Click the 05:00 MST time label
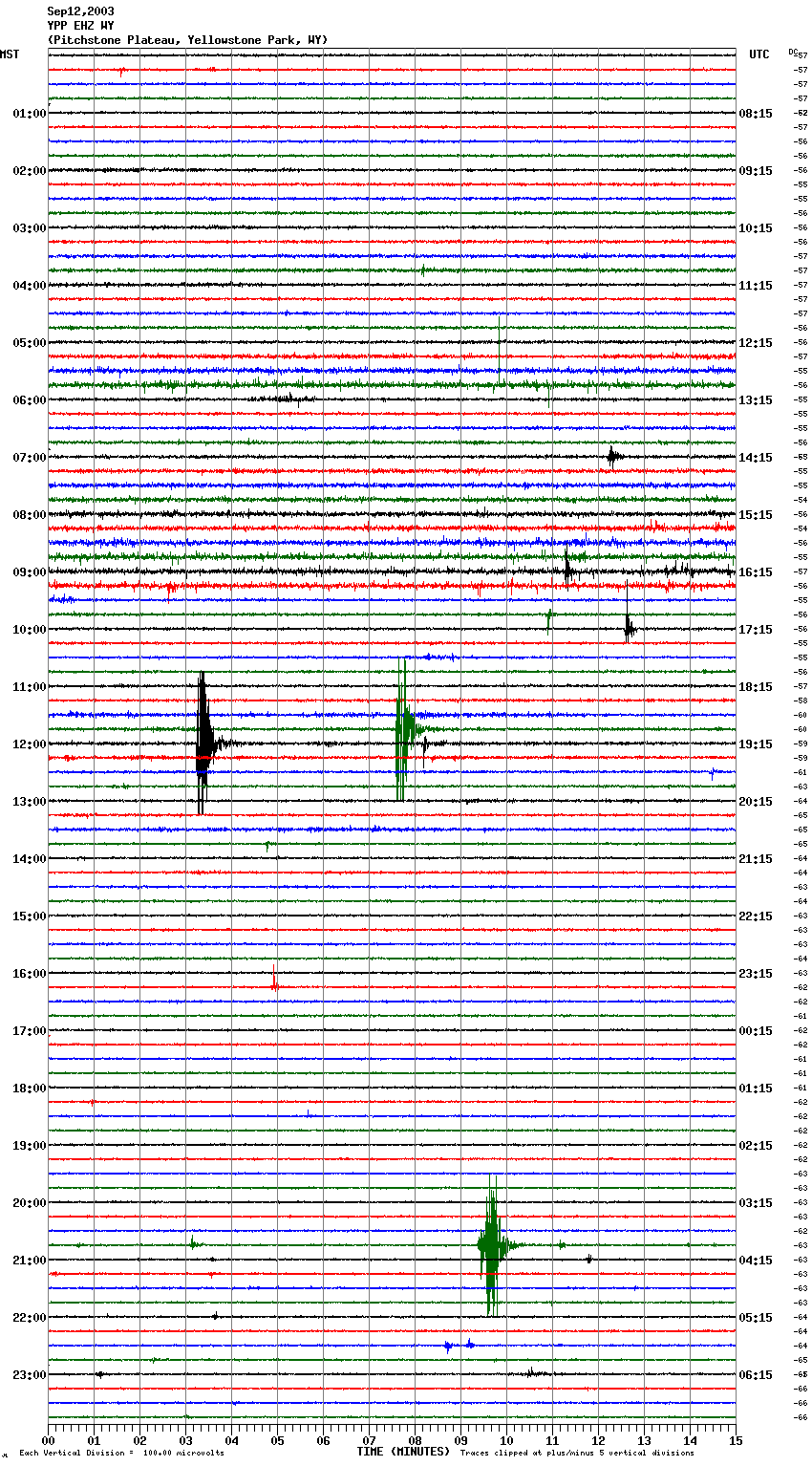The image size is (812, 1466). [x=30, y=343]
